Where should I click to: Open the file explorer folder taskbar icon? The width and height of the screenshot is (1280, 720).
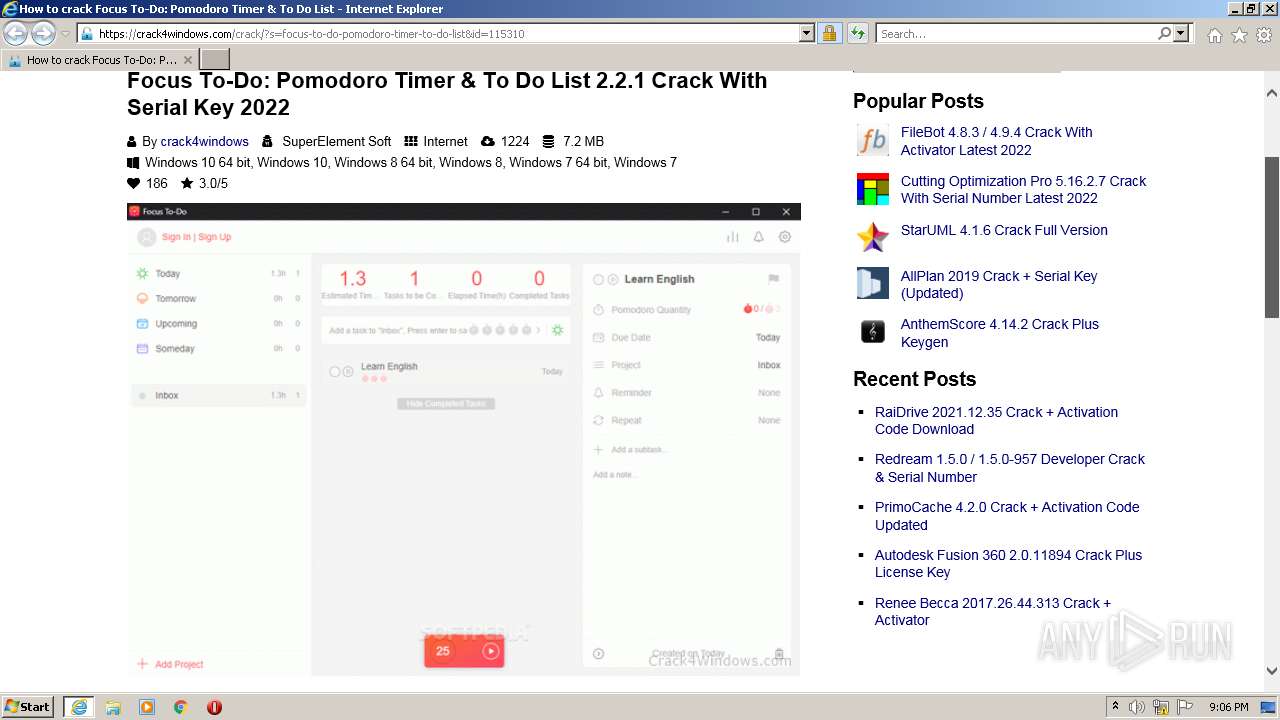(113, 707)
